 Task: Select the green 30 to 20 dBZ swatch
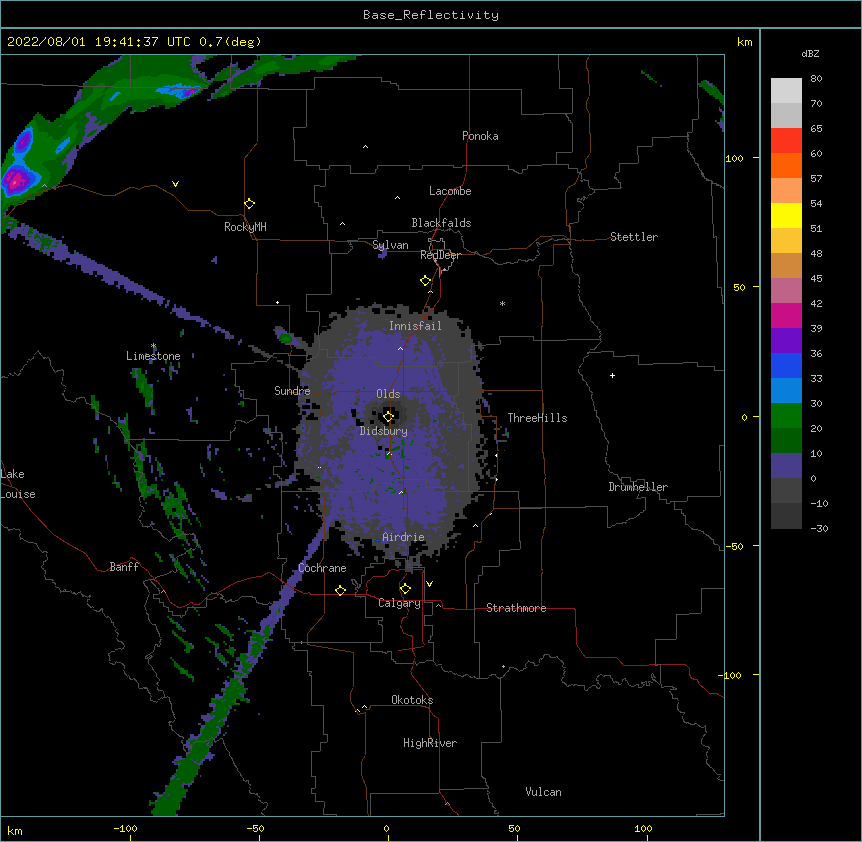point(786,416)
